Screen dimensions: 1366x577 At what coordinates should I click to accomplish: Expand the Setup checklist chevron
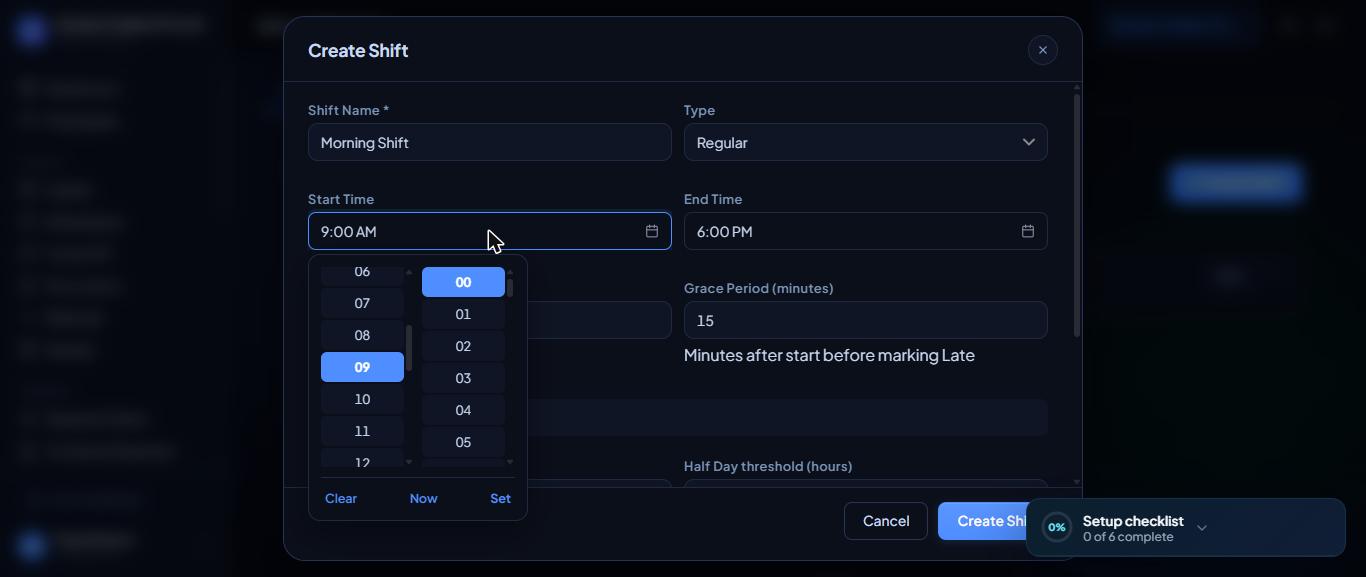click(1202, 527)
